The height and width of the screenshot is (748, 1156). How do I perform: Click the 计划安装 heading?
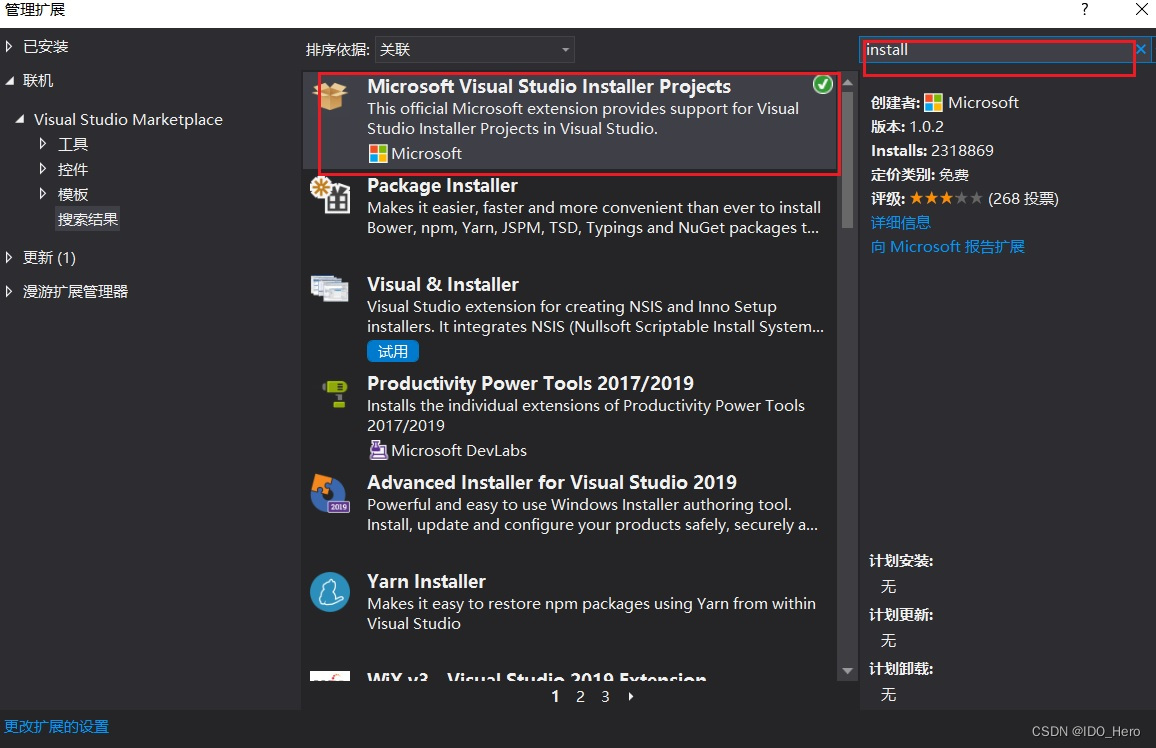[x=901, y=561]
